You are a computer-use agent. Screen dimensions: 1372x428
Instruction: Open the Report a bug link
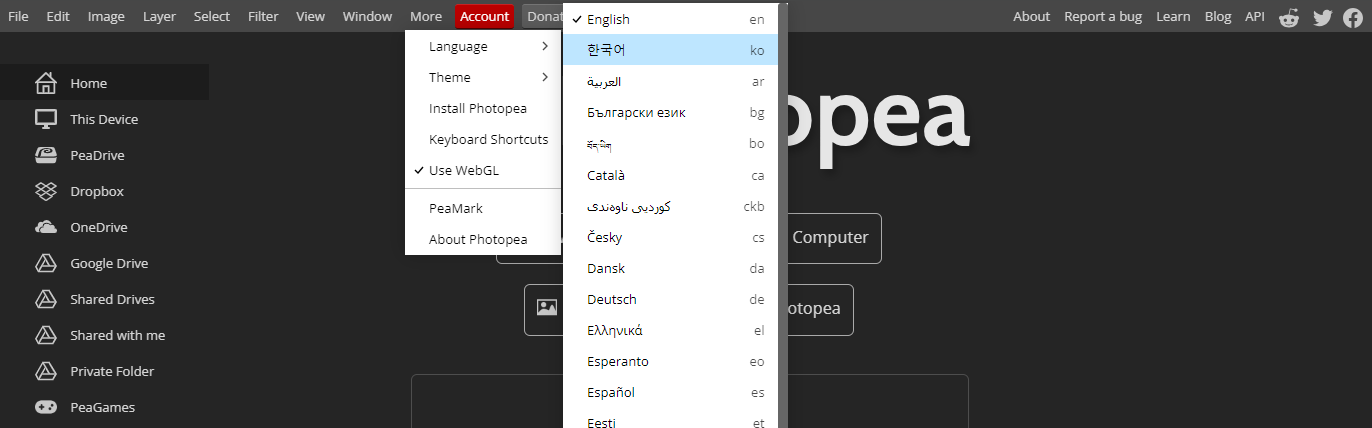pyautogui.click(x=1103, y=16)
